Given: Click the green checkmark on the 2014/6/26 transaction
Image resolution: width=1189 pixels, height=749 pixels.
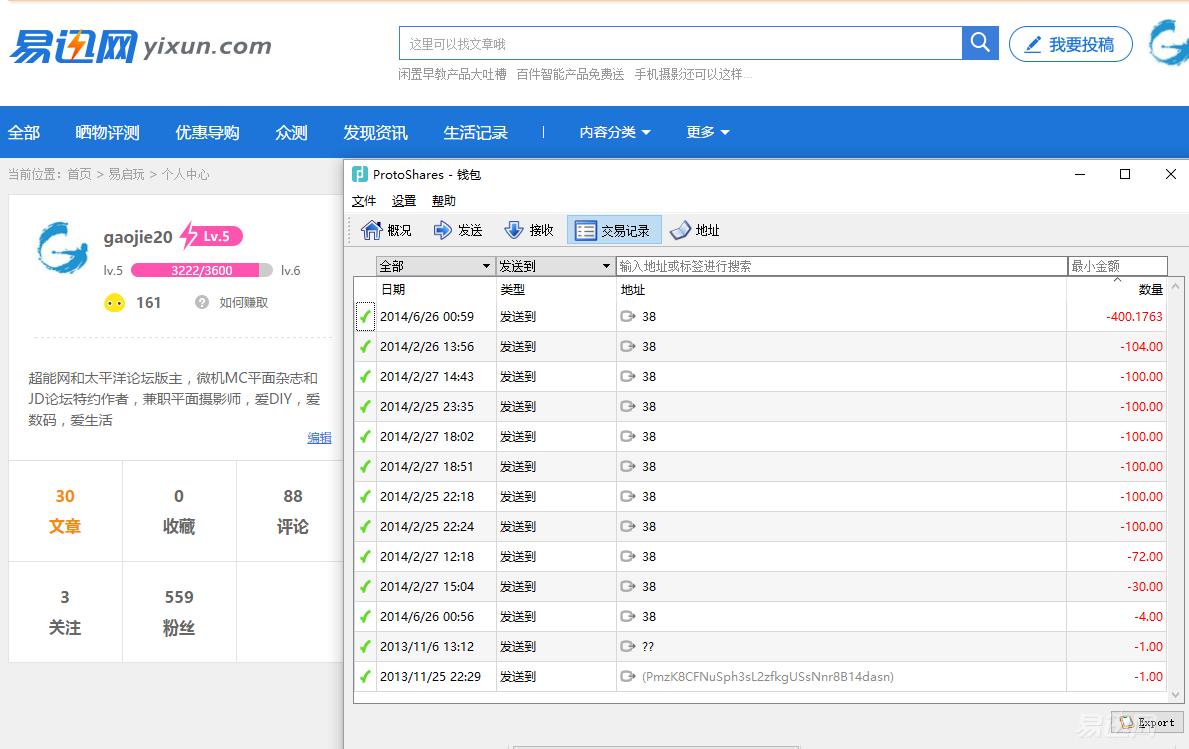Looking at the screenshot, I should (365, 316).
